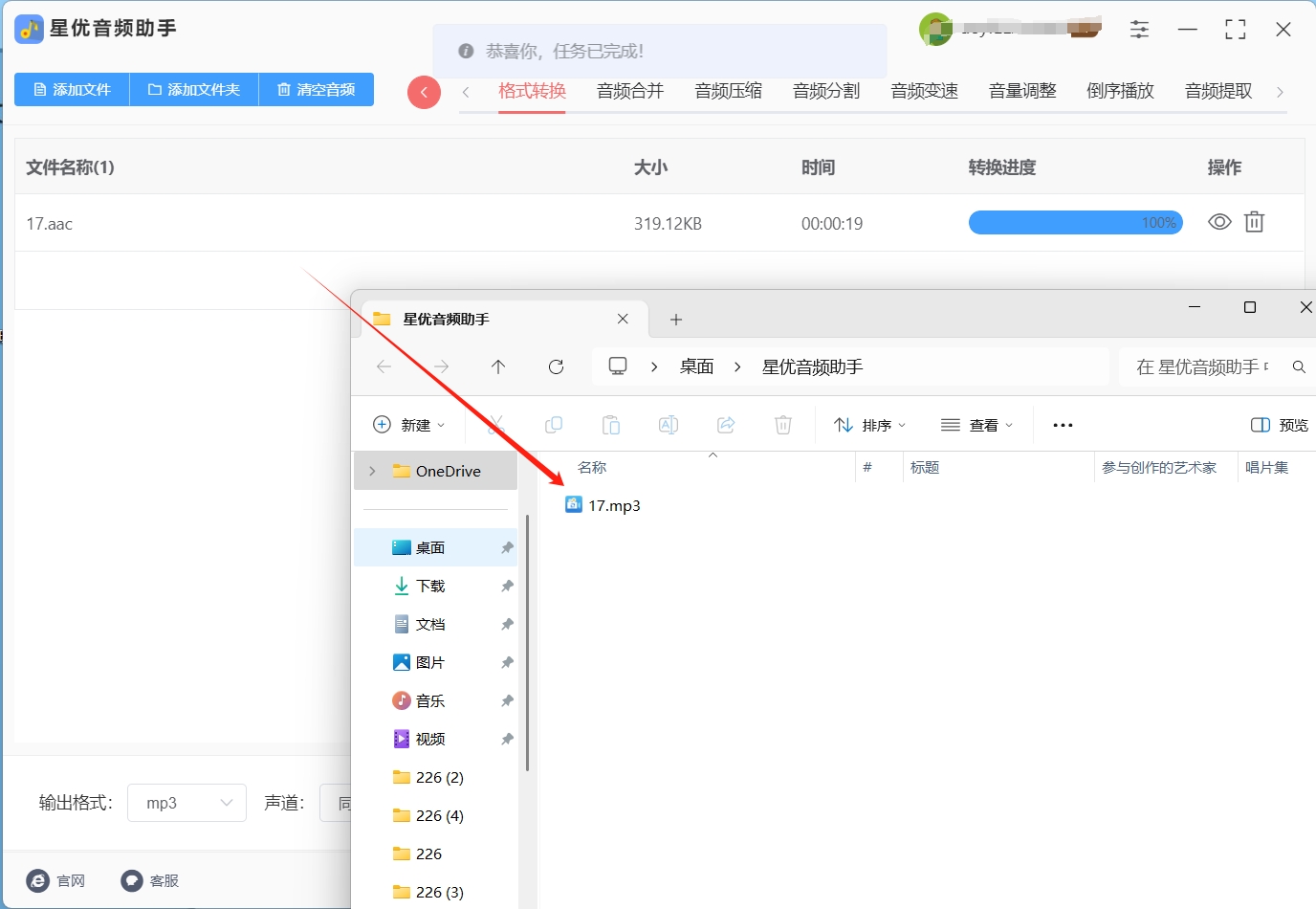
Task: Go forward in File Explorer
Action: click(441, 366)
